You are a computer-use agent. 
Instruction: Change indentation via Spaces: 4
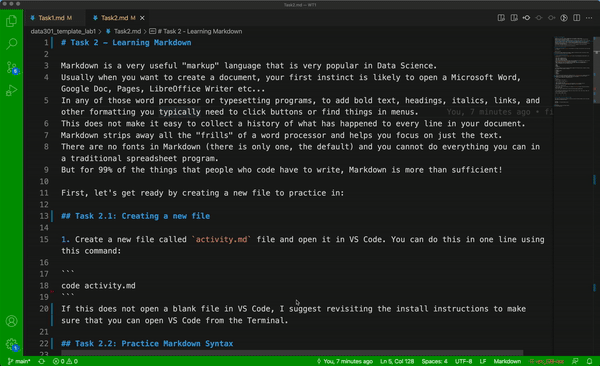click(434, 361)
